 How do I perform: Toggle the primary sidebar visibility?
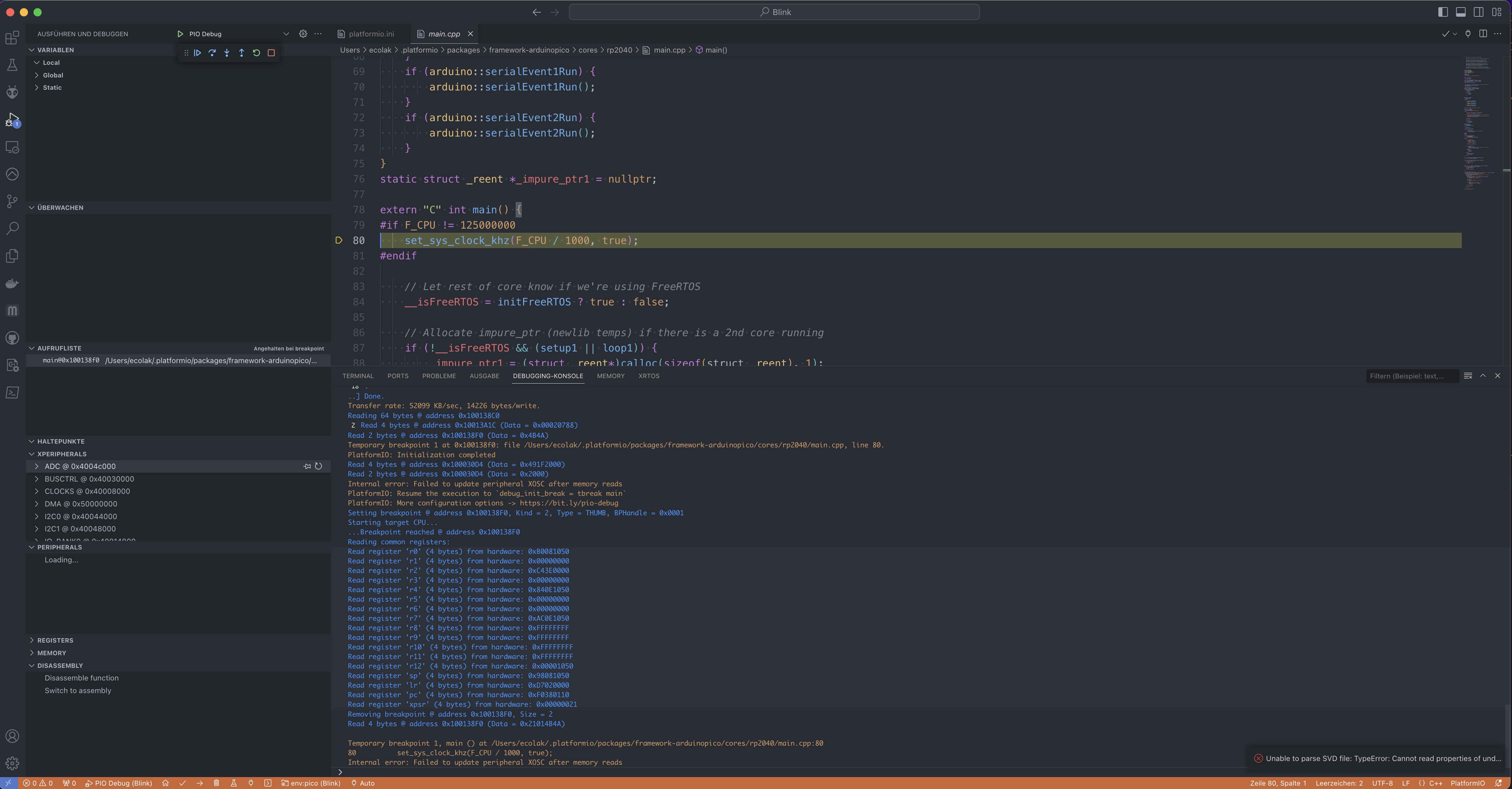[1443, 12]
